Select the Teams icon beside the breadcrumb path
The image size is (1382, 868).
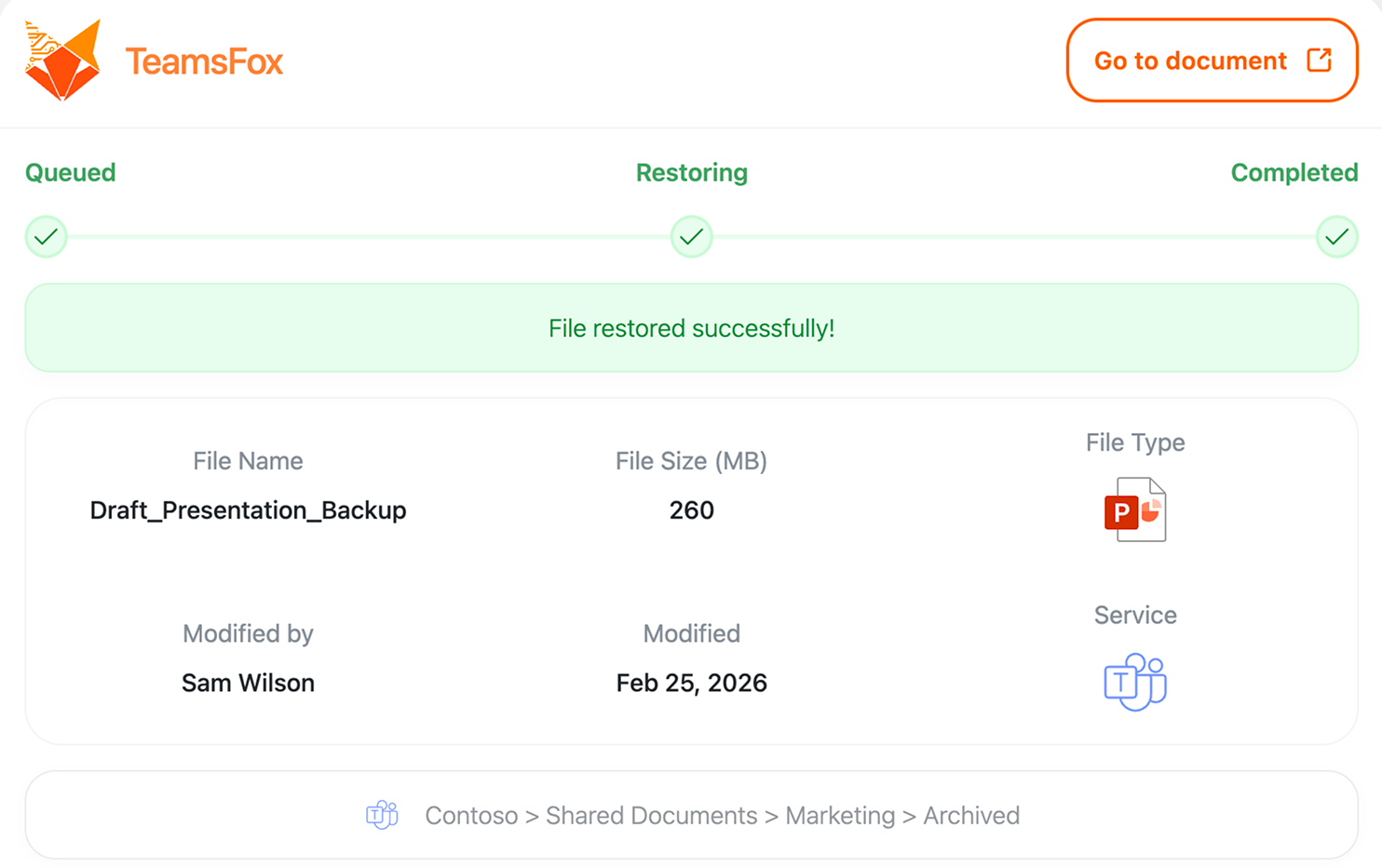(382, 814)
